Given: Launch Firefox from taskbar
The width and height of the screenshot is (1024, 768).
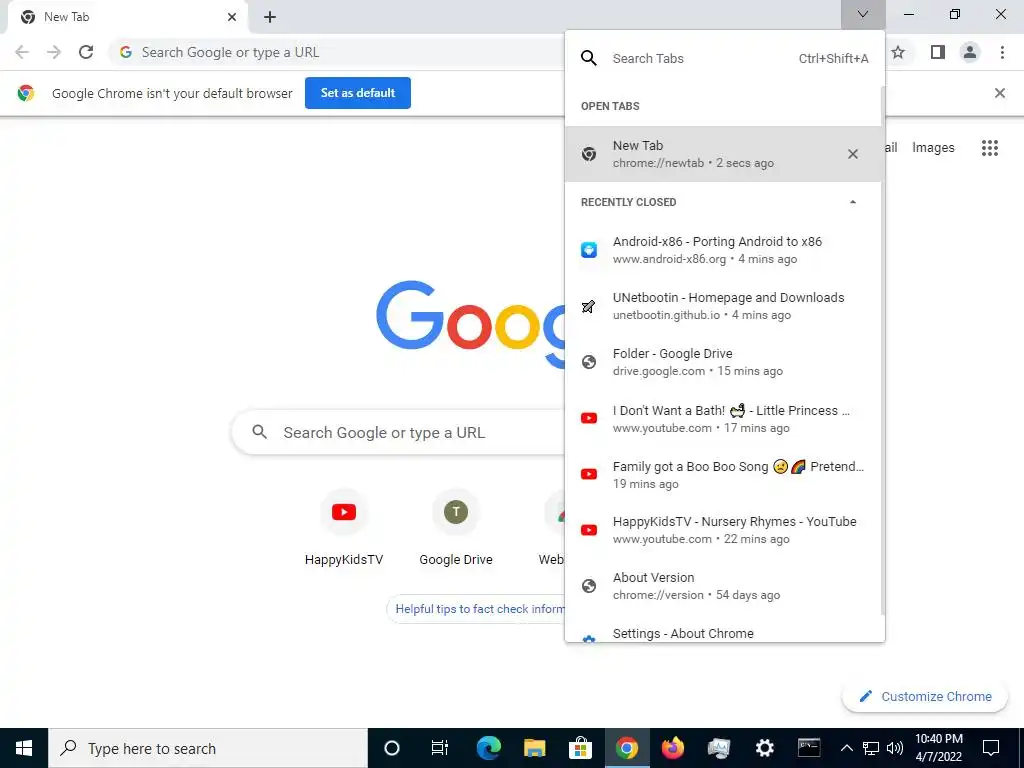Looking at the screenshot, I should [672, 748].
